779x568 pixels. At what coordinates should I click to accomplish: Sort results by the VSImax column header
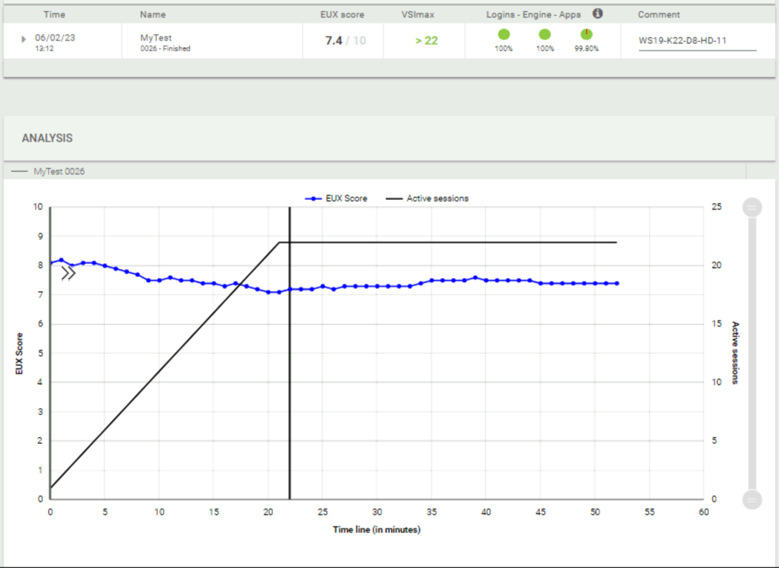pos(417,15)
